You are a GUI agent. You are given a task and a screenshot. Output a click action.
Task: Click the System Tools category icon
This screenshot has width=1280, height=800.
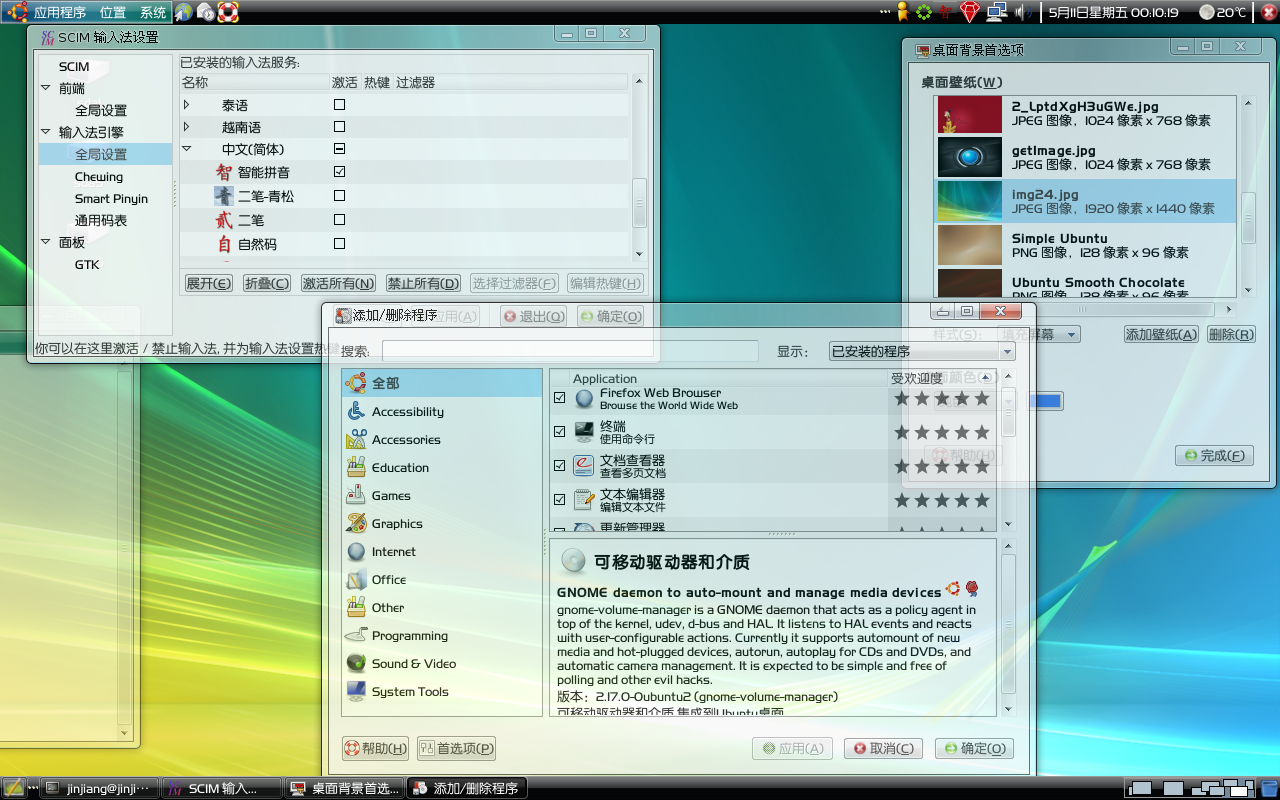click(x=356, y=691)
